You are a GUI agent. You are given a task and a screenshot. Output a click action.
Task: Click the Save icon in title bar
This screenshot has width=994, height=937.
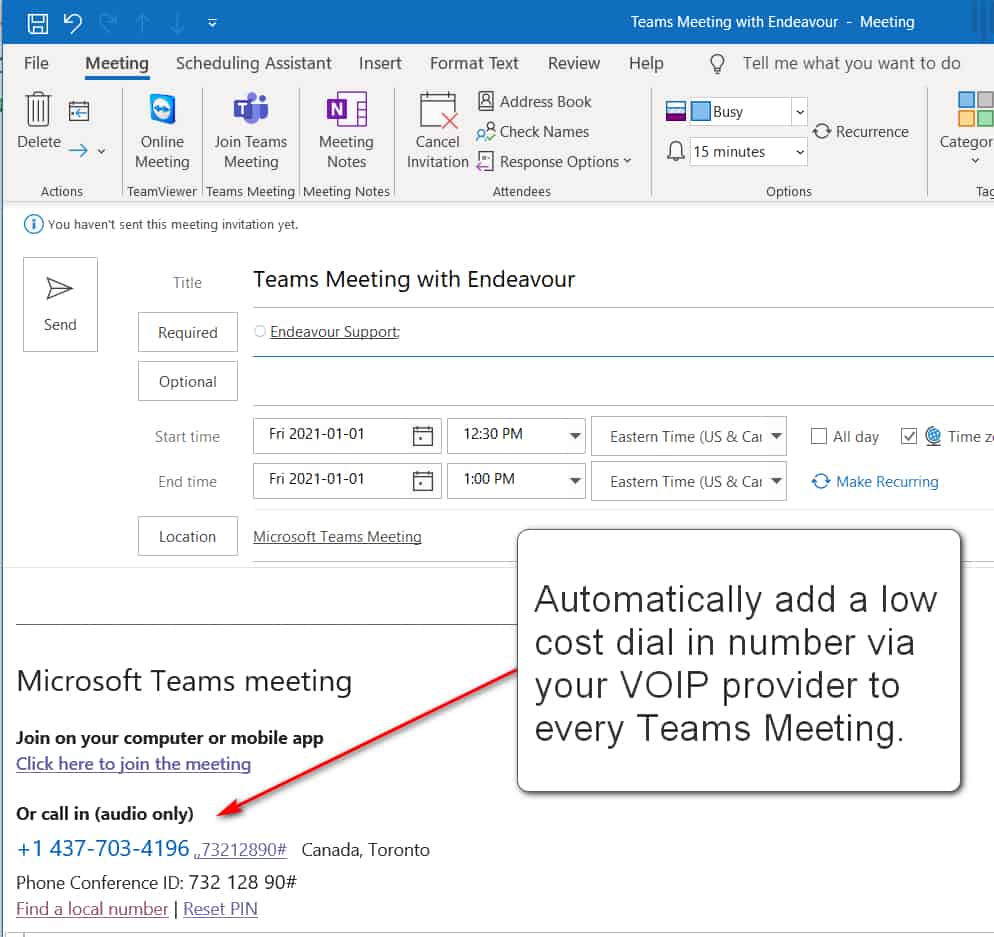(37, 23)
